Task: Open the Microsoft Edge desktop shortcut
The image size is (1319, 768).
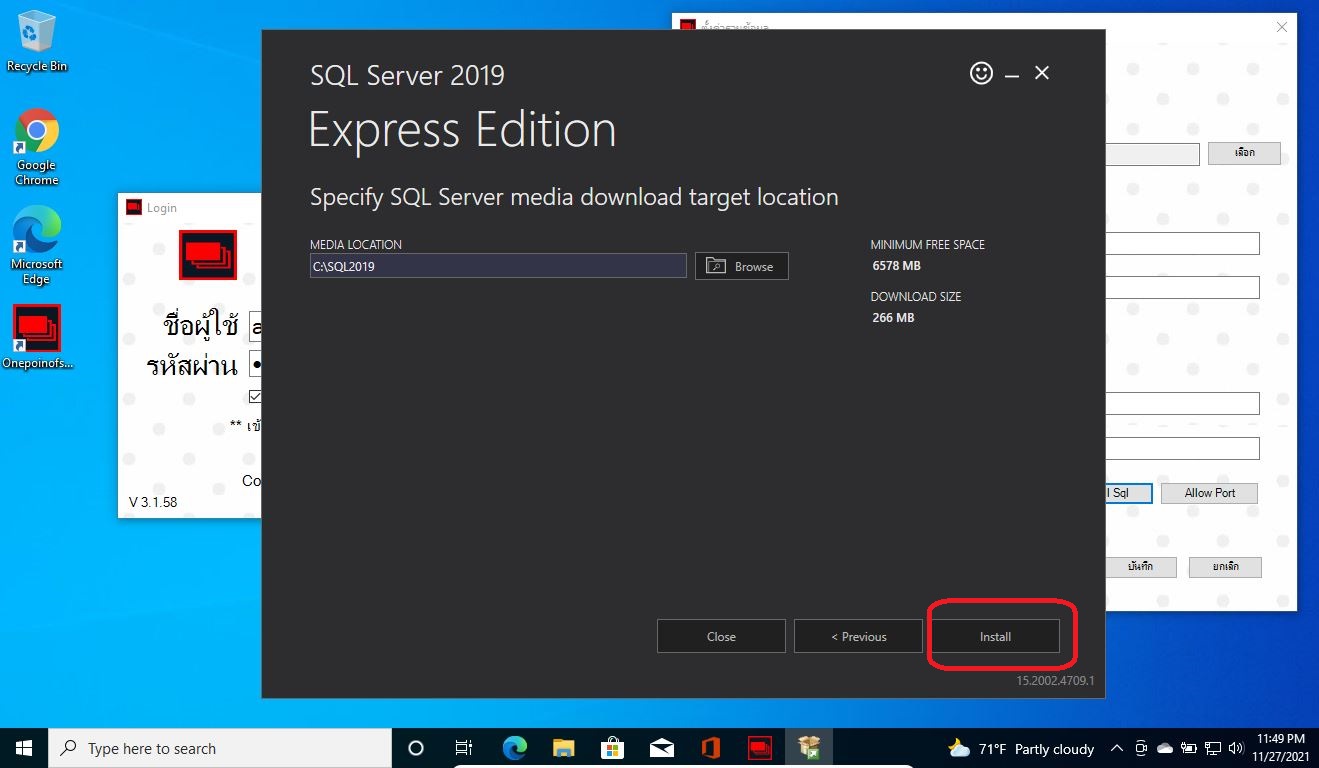Action: coord(37,244)
